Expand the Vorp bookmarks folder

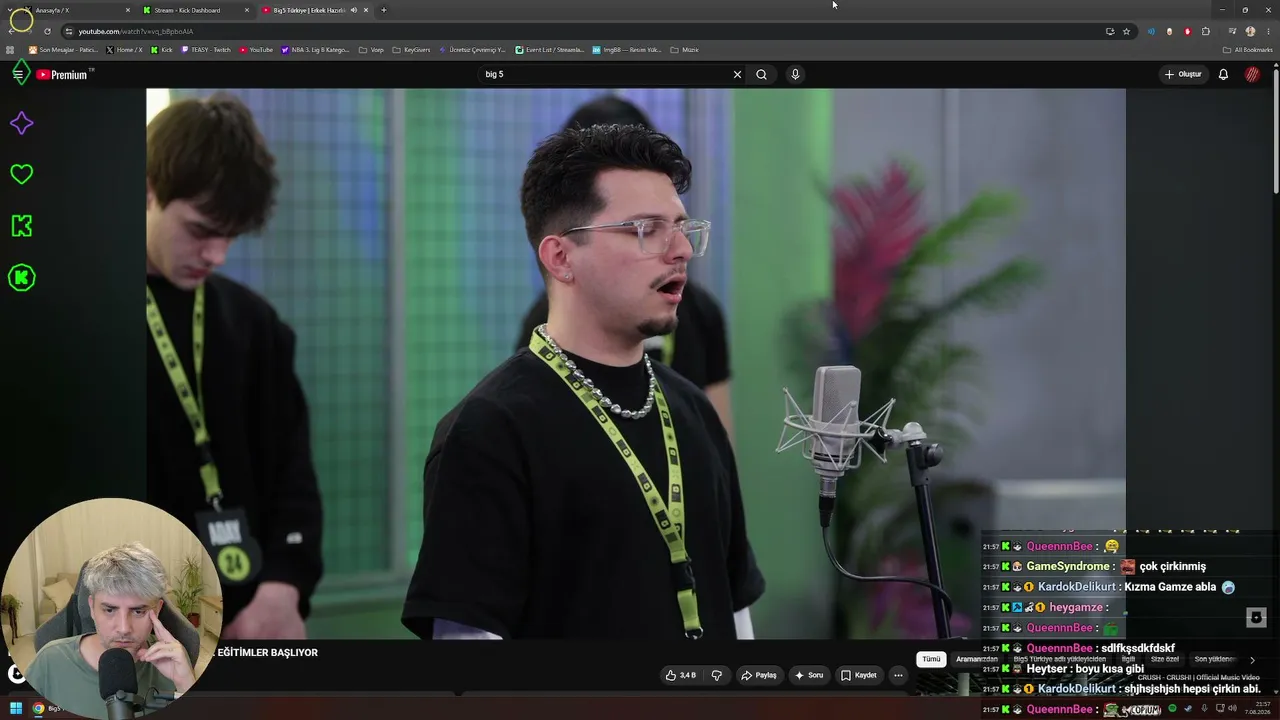[x=371, y=50]
